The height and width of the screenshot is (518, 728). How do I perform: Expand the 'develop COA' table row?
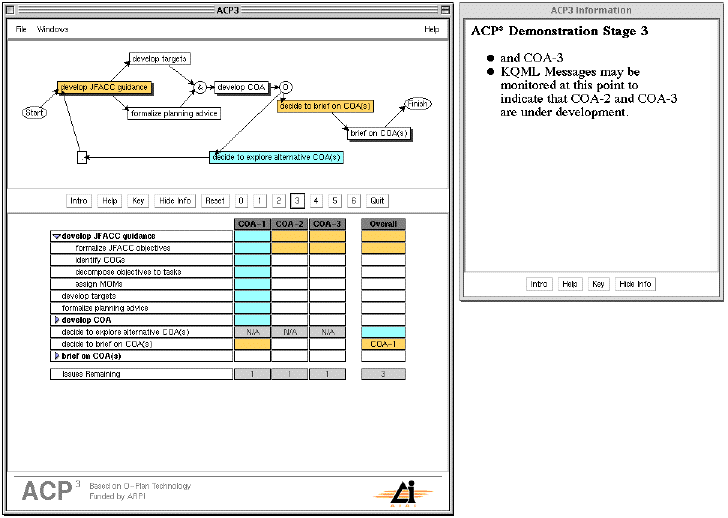click(56, 320)
